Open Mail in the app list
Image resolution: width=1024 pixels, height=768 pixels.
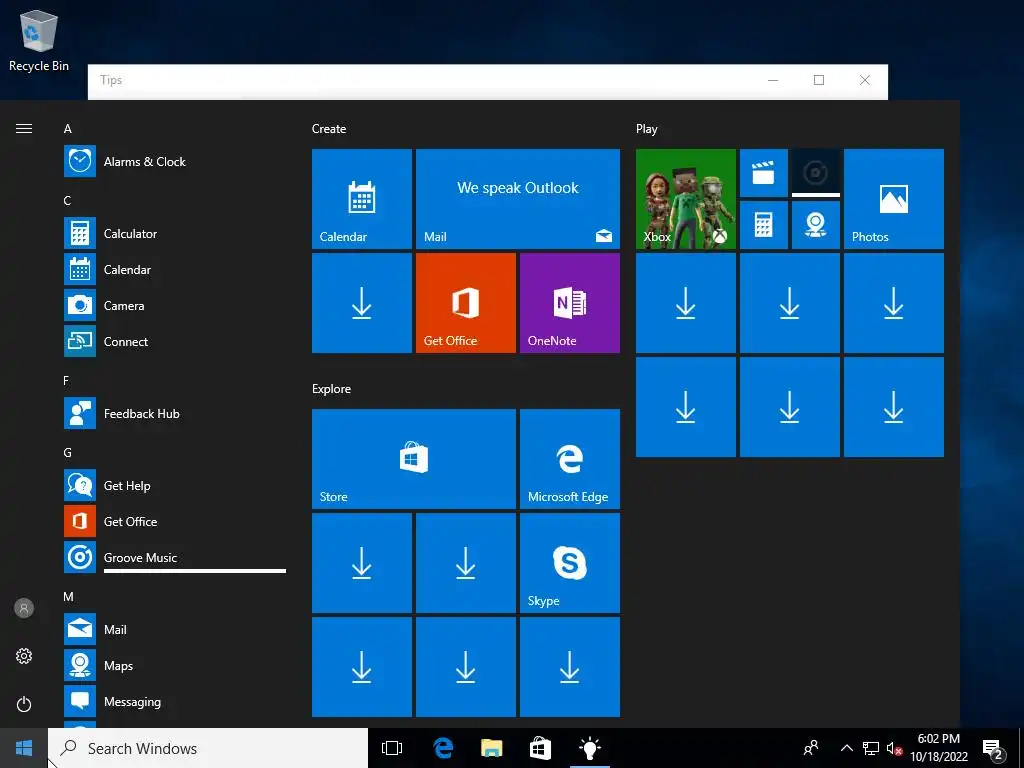click(174, 630)
